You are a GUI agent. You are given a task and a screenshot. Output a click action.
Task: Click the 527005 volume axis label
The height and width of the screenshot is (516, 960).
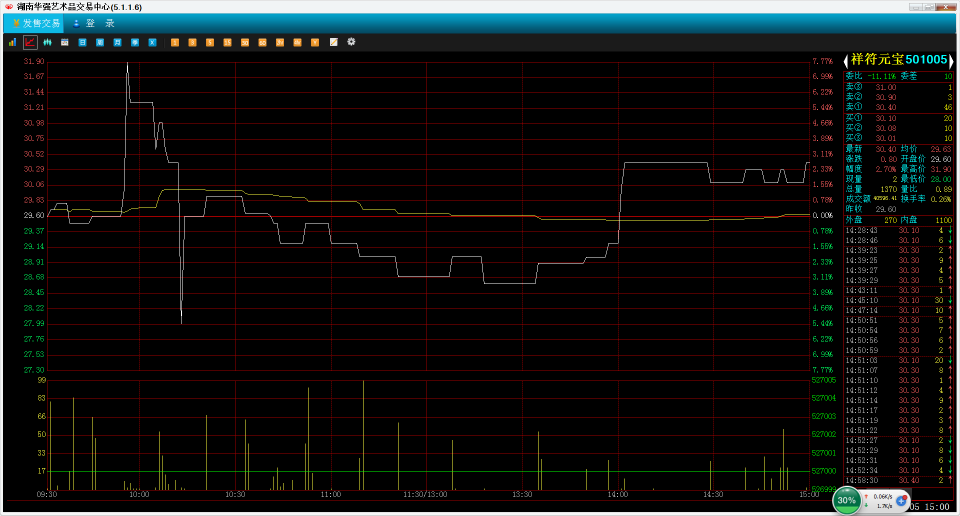pos(823,380)
